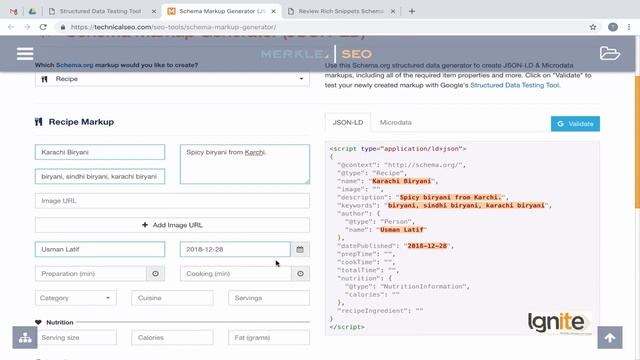Click the author field Usman Latif

point(100,249)
